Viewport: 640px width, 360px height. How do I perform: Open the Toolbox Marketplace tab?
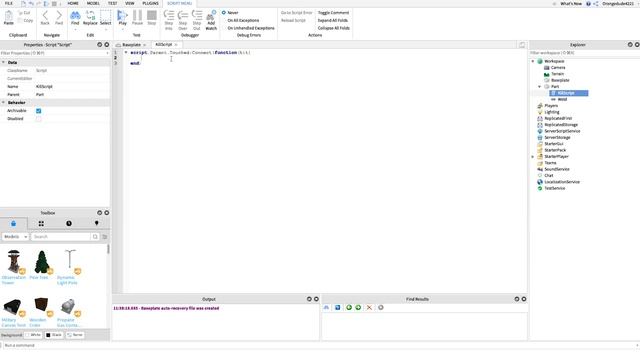[13, 224]
